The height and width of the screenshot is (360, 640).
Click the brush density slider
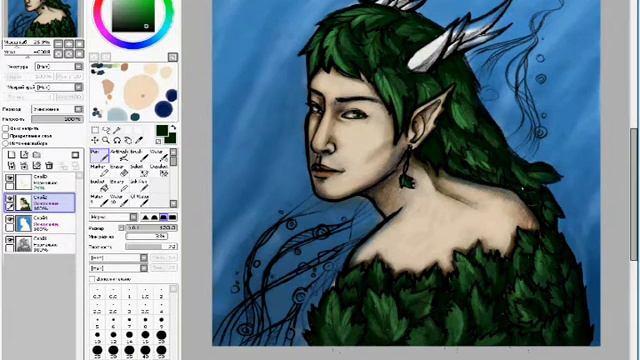(x=151, y=247)
